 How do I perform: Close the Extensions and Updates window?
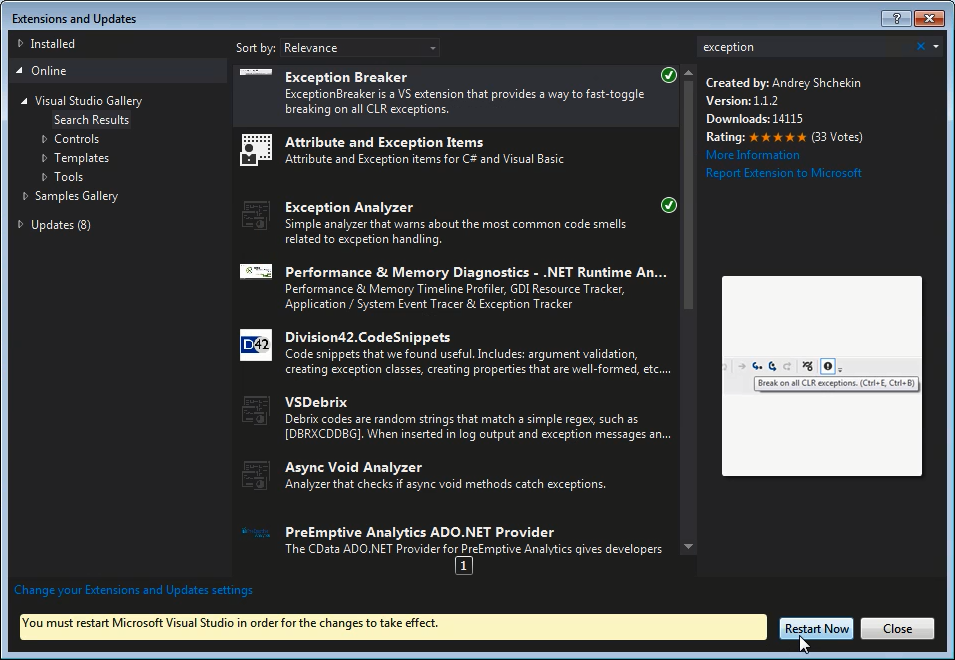point(929,19)
